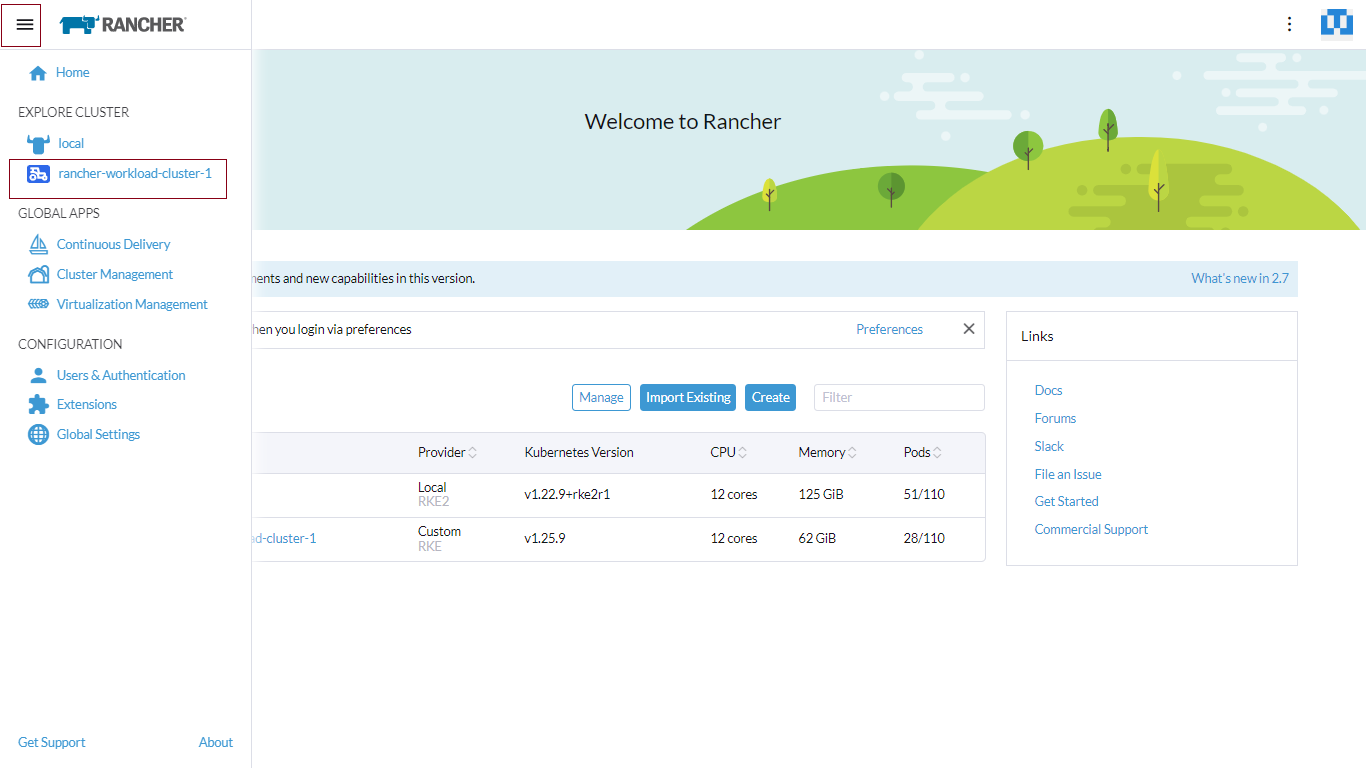The height and width of the screenshot is (768, 1366).
Task: Select the 51/110 pods cell
Action: [924, 495]
